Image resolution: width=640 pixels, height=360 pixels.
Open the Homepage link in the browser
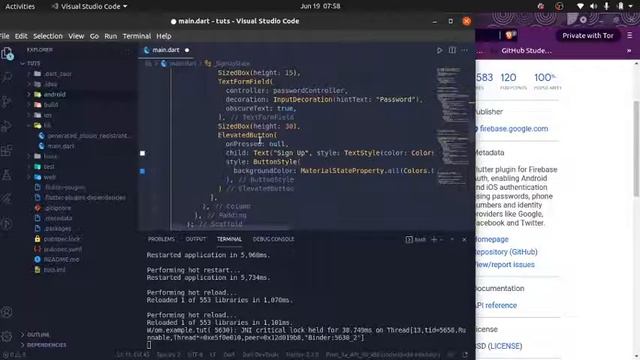(x=492, y=239)
